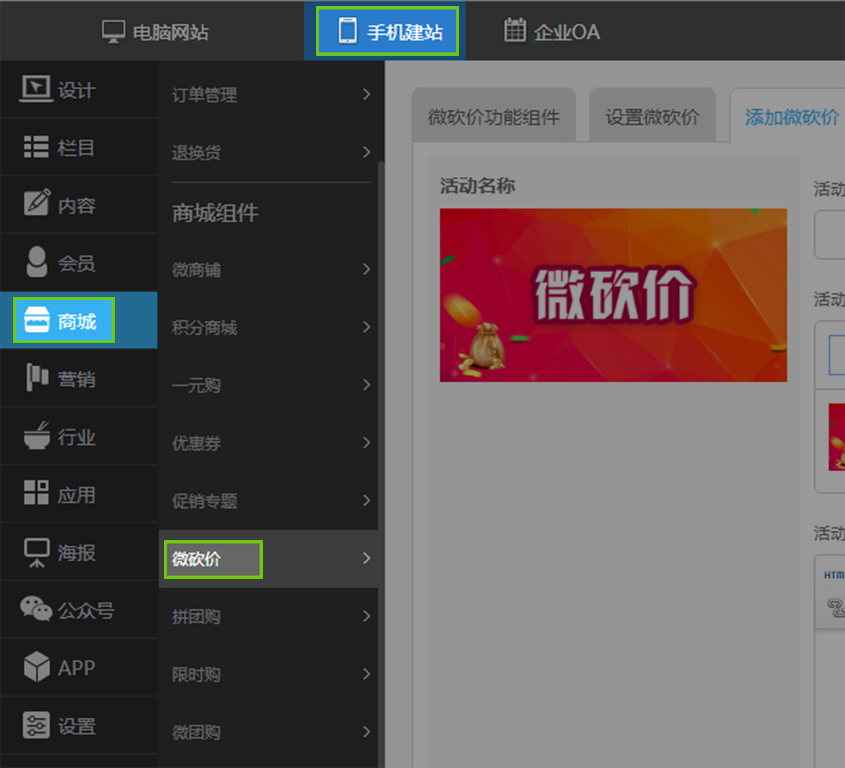The width and height of the screenshot is (845, 768).
Task: Open the 设置 settings sliders icon
Action: pyautogui.click(x=36, y=726)
